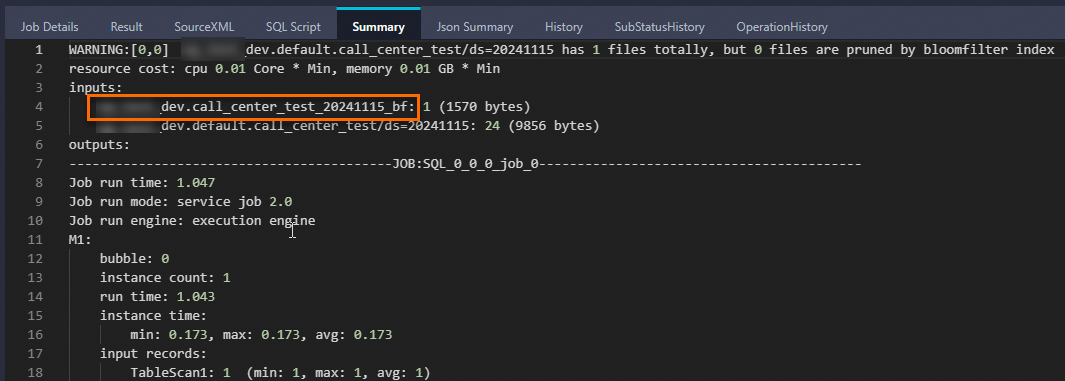The height and width of the screenshot is (381, 1065).
Task: Click the 'instance time:' line
Action: click(154, 316)
